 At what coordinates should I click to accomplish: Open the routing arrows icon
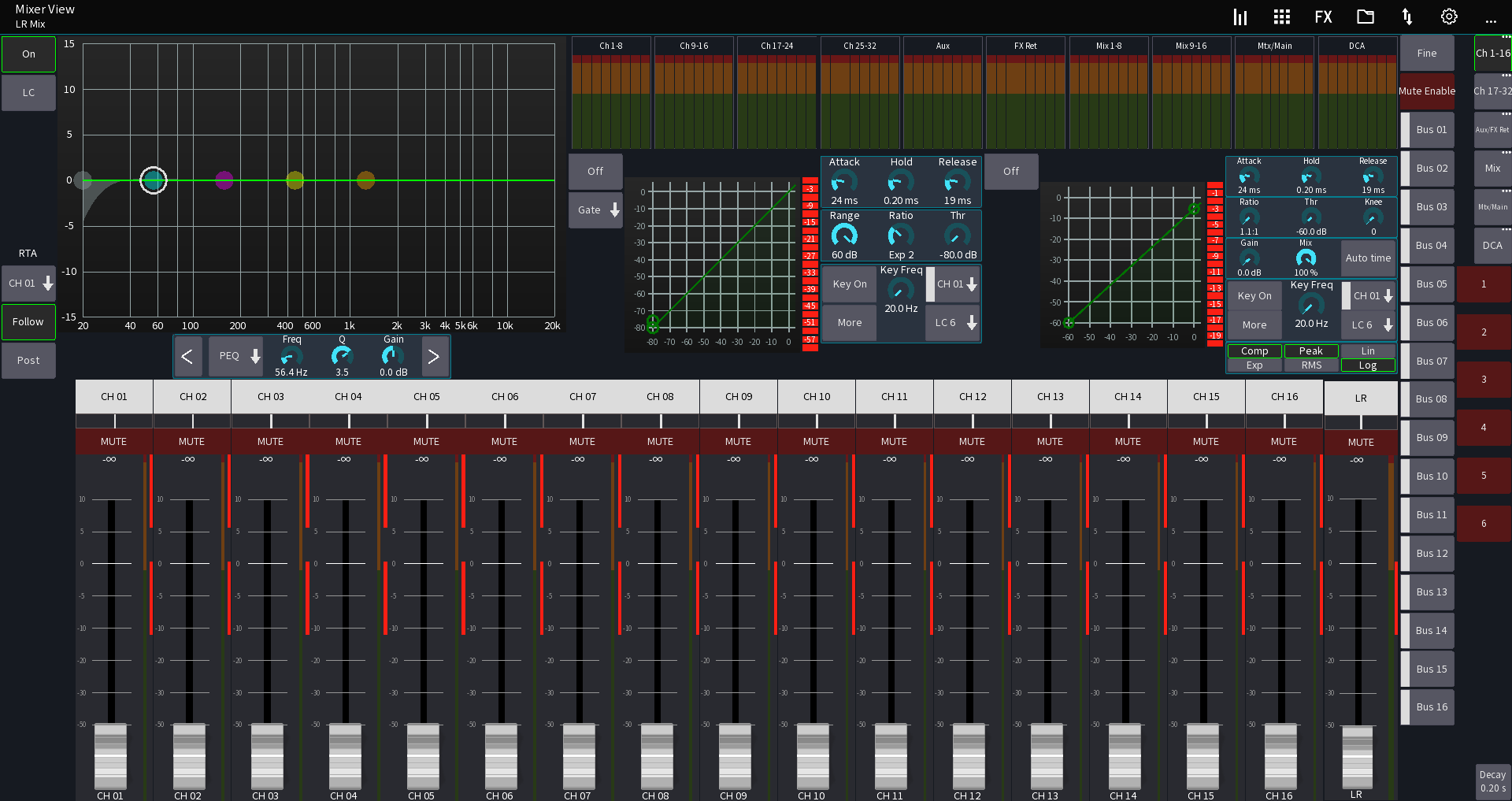(x=1407, y=17)
